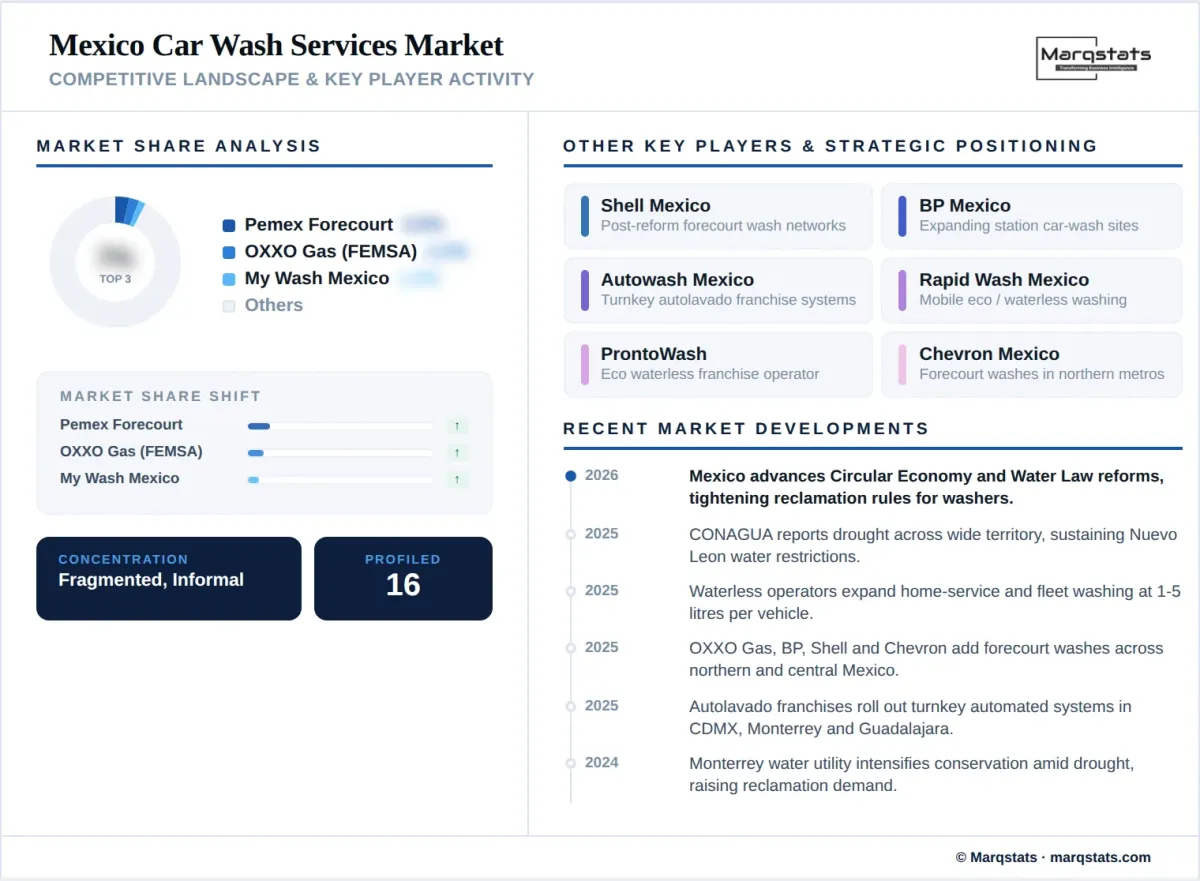Click the 2024 timeline marker dot

571,763
